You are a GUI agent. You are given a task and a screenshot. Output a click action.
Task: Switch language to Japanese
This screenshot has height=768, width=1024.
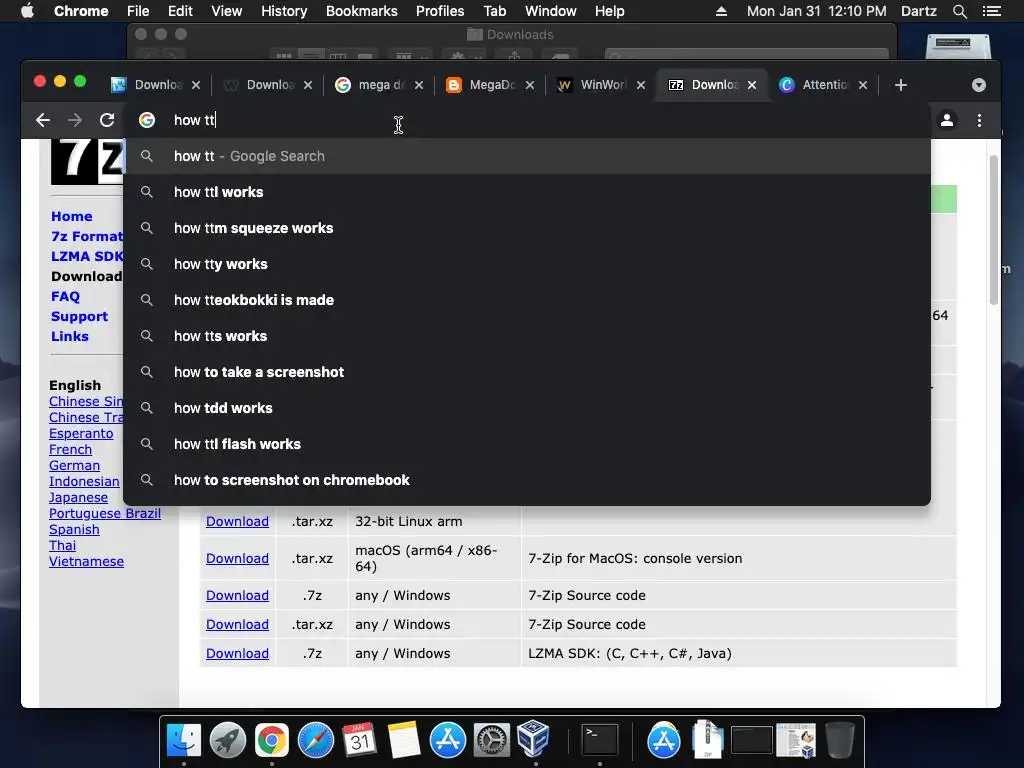(x=78, y=498)
